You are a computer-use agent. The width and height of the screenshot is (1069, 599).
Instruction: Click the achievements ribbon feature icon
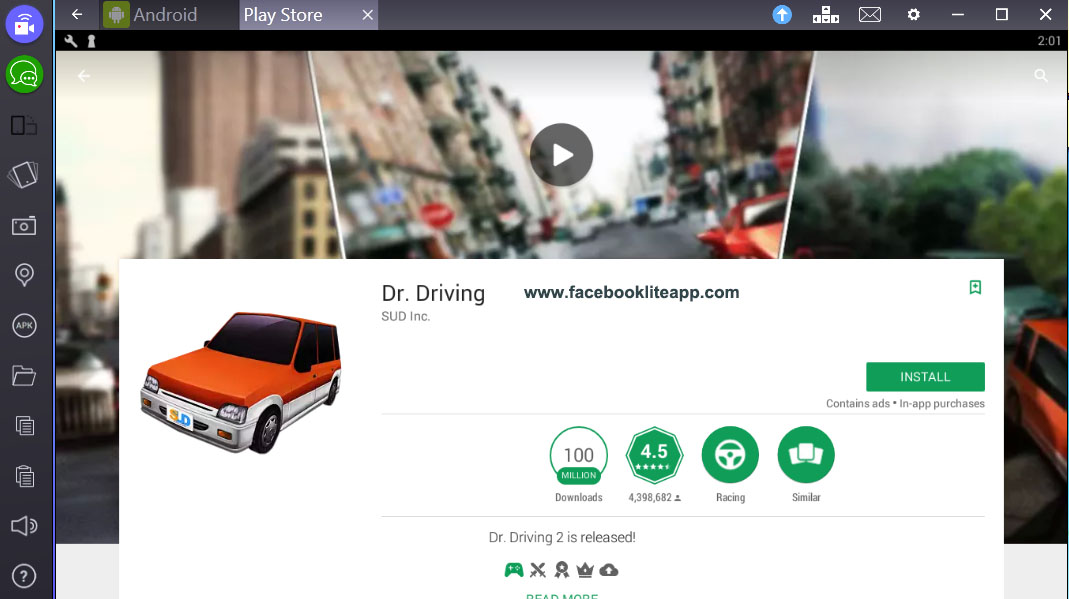[562, 570]
